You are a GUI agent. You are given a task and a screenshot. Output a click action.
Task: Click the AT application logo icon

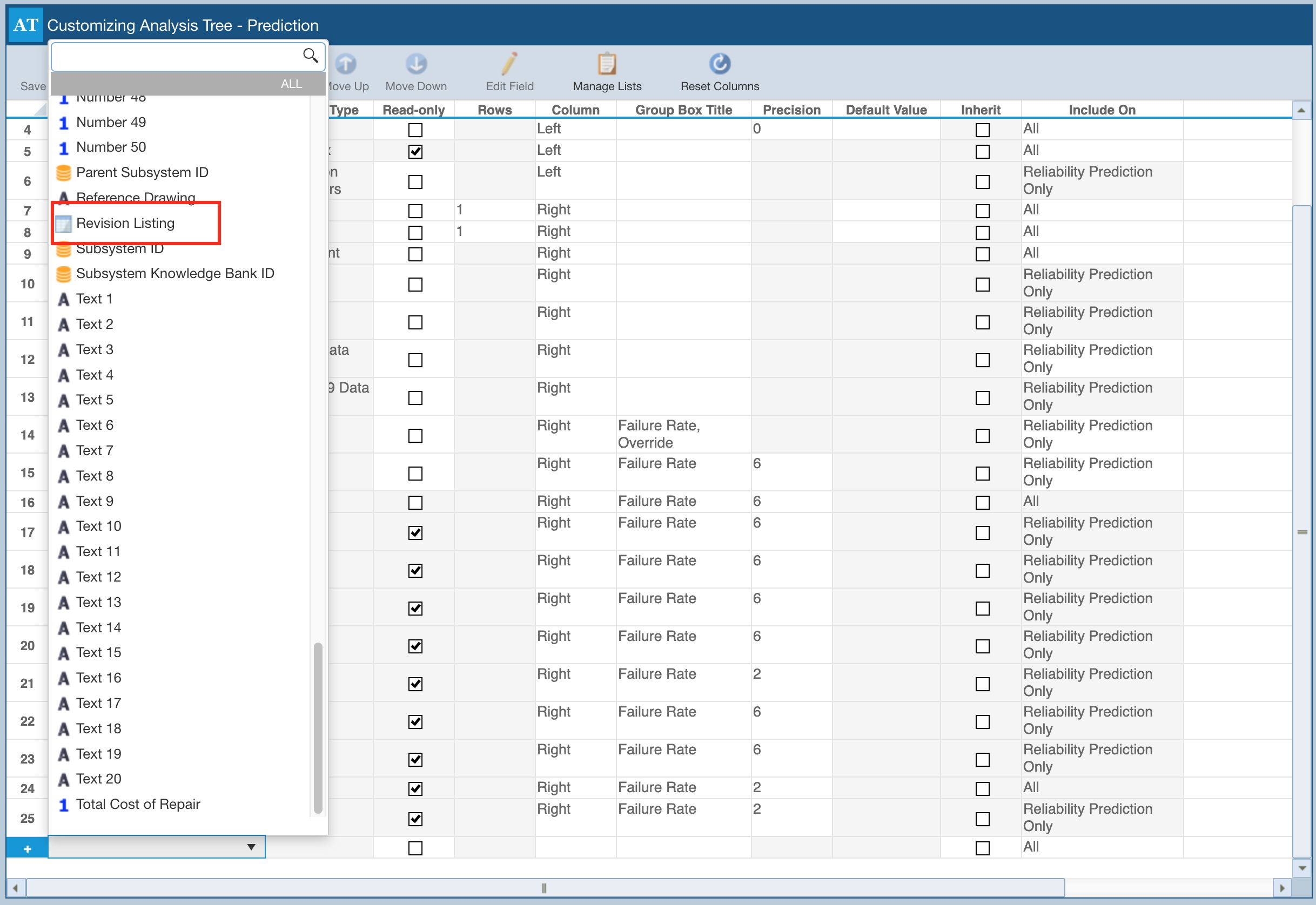(x=25, y=25)
